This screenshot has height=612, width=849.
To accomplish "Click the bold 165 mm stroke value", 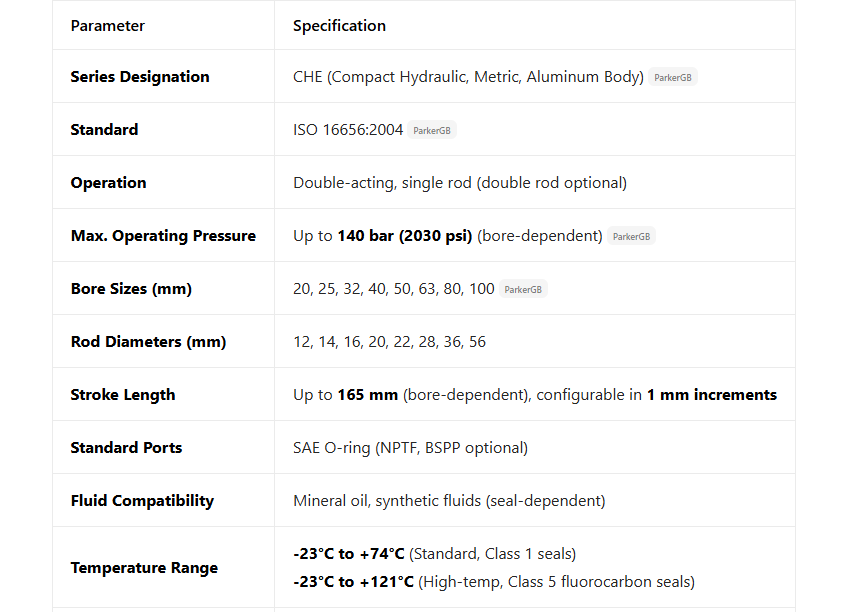I will pos(368,395).
